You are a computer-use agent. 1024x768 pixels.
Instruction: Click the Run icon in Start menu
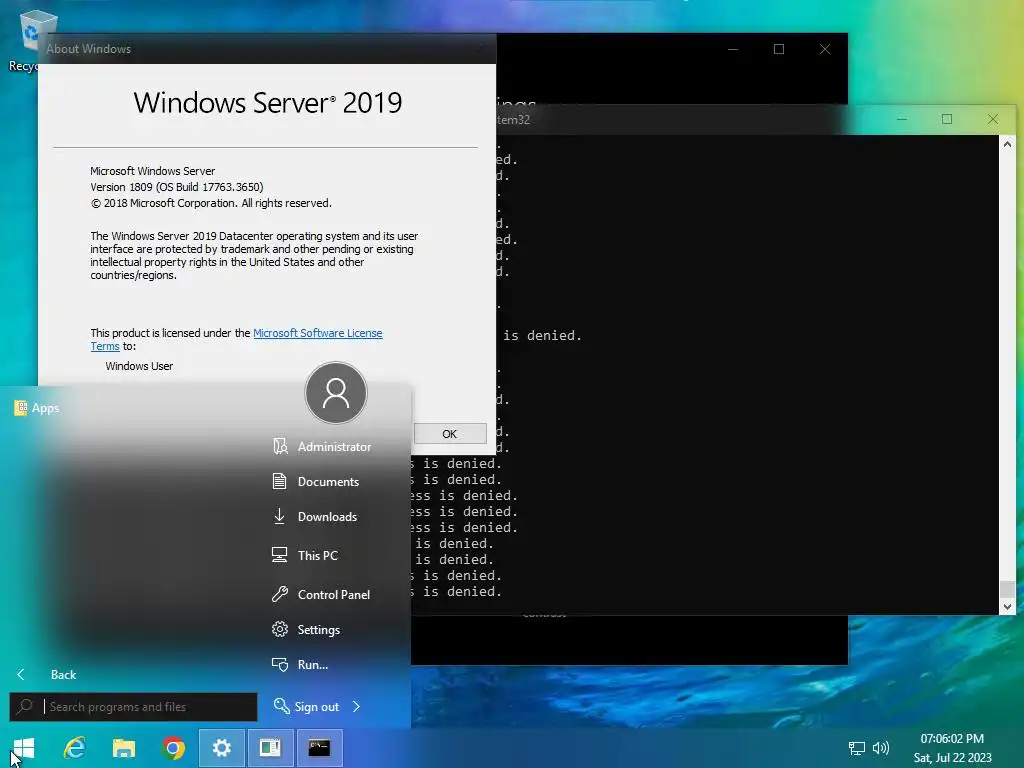point(280,664)
